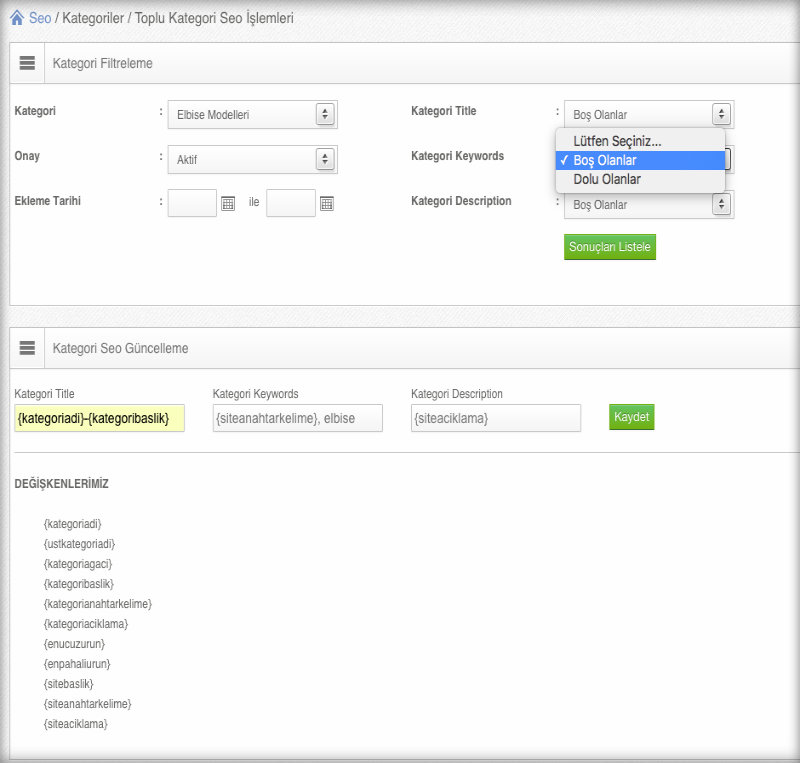Focus the Kategori Keywords input field
Viewport: 800px width, 763px height.
click(x=297, y=418)
